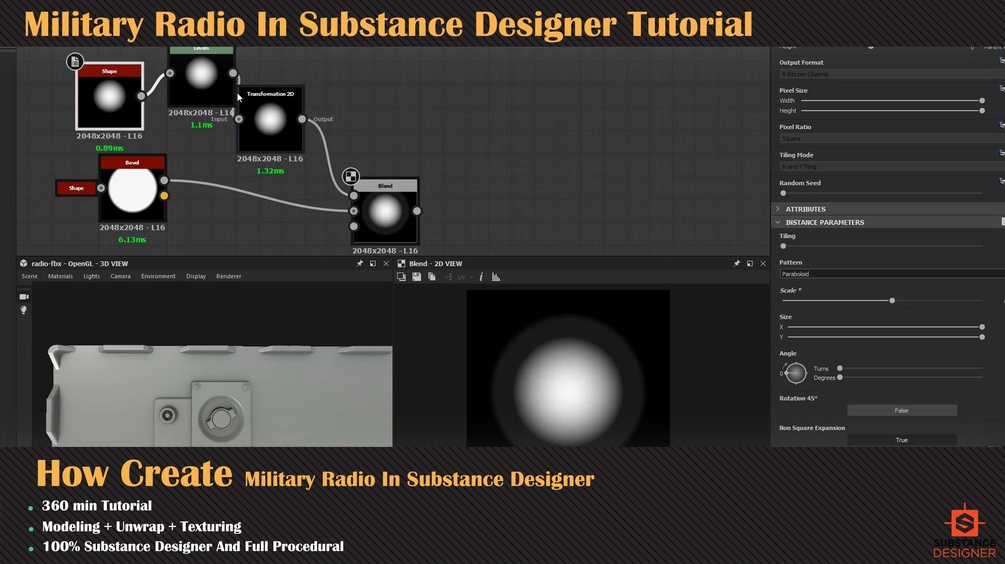Open the Display menu in the 3D view

pyautogui.click(x=196, y=276)
